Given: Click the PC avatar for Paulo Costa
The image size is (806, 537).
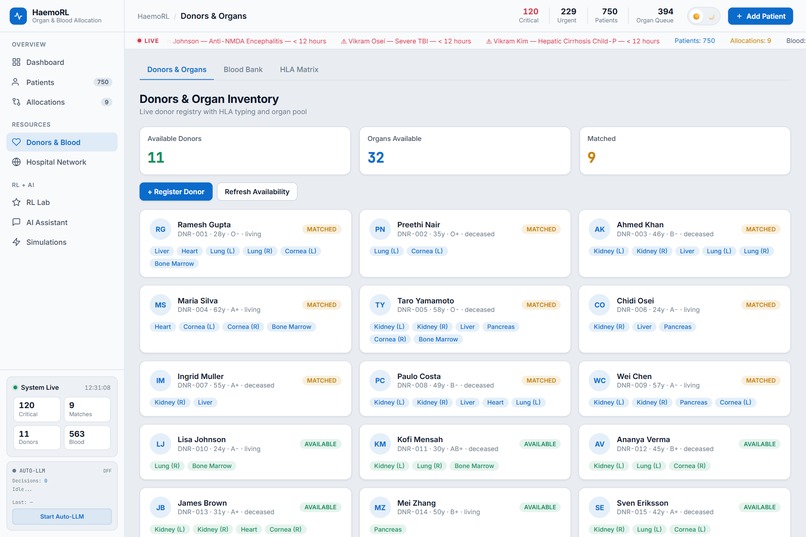Looking at the screenshot, I should 380,380.
